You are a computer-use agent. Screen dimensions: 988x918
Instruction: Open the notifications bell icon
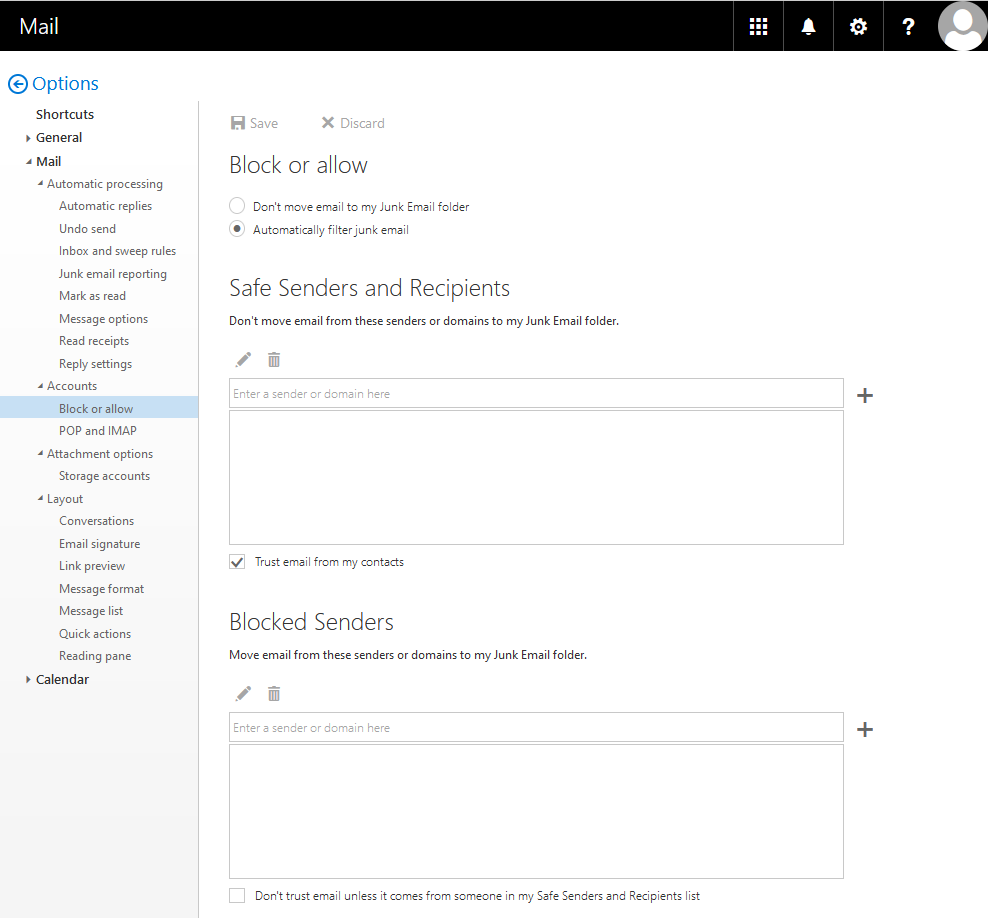click(808, 27)
